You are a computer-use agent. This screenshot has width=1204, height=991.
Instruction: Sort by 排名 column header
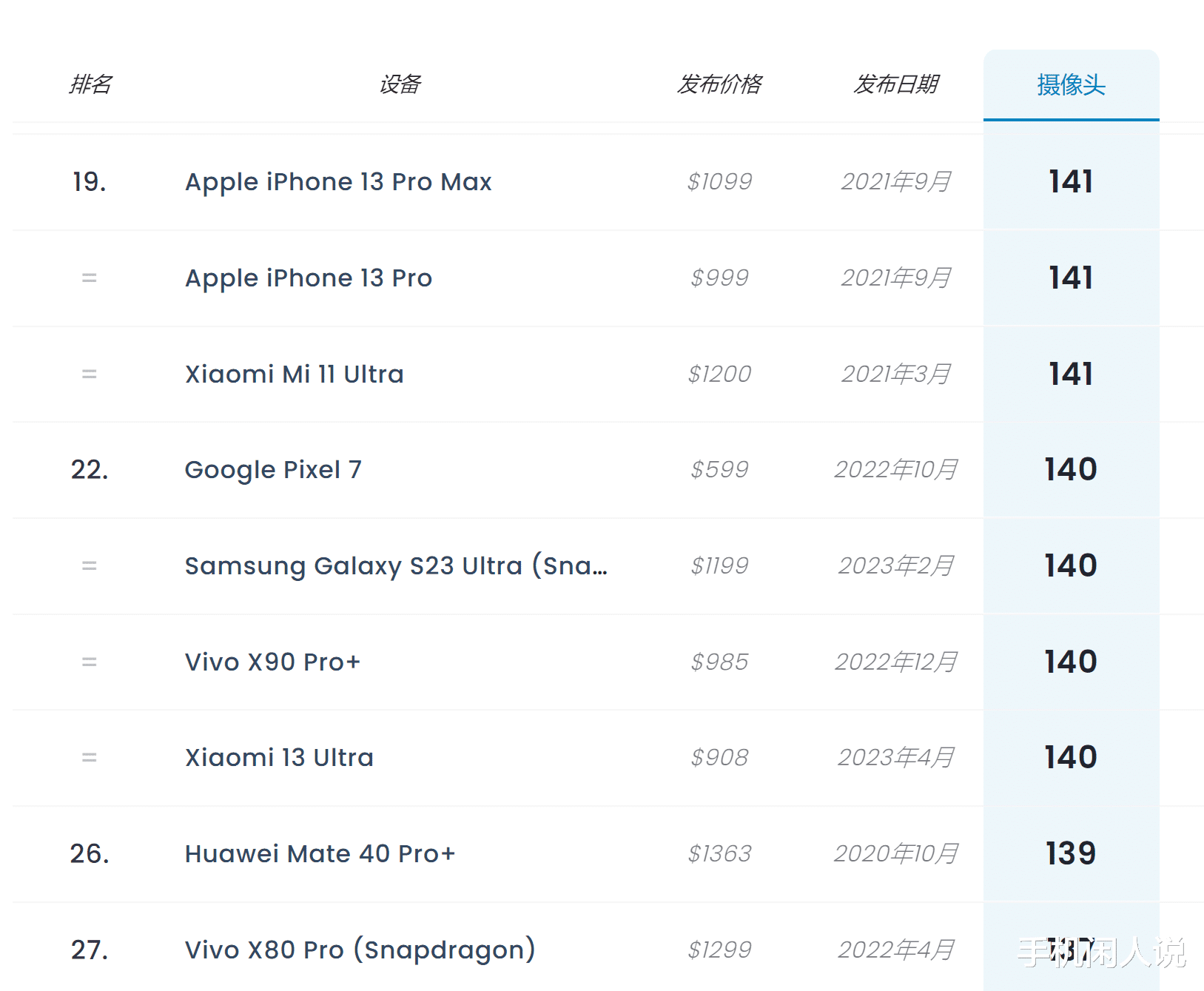tap(90, 84)
